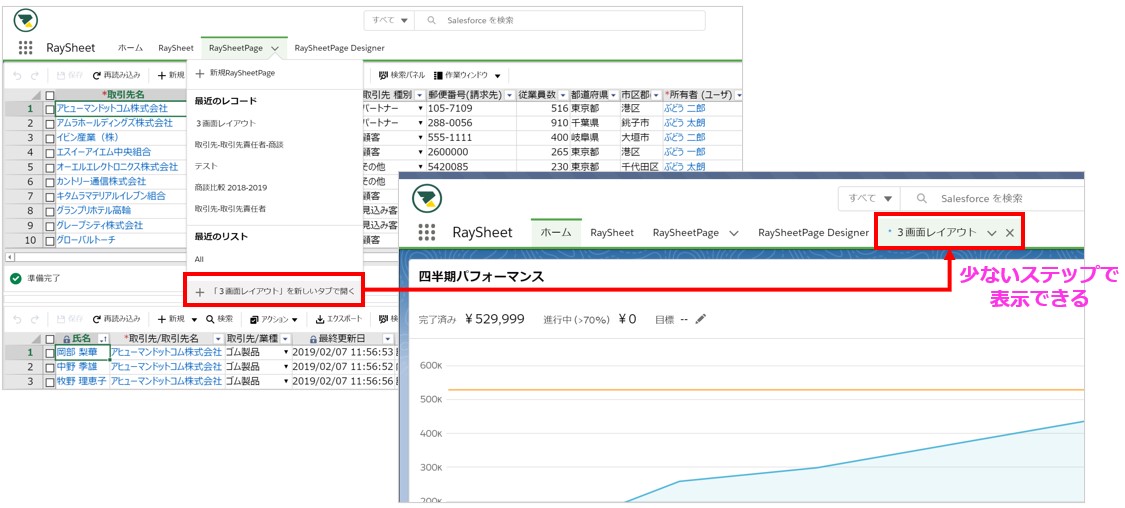Select employee count cell 516

[x=542, y=108]
